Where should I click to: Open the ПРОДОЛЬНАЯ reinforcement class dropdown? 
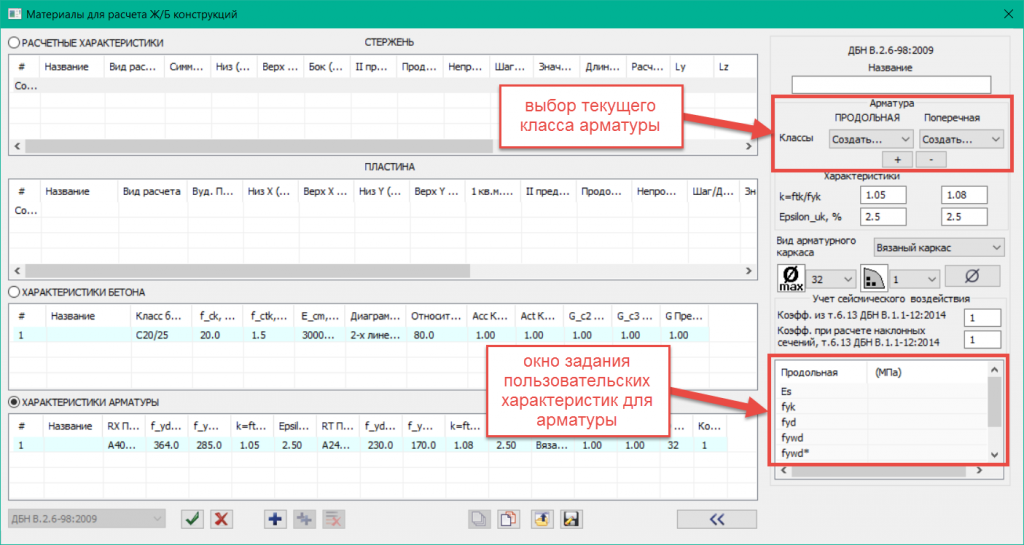click(x=872, y=139)
